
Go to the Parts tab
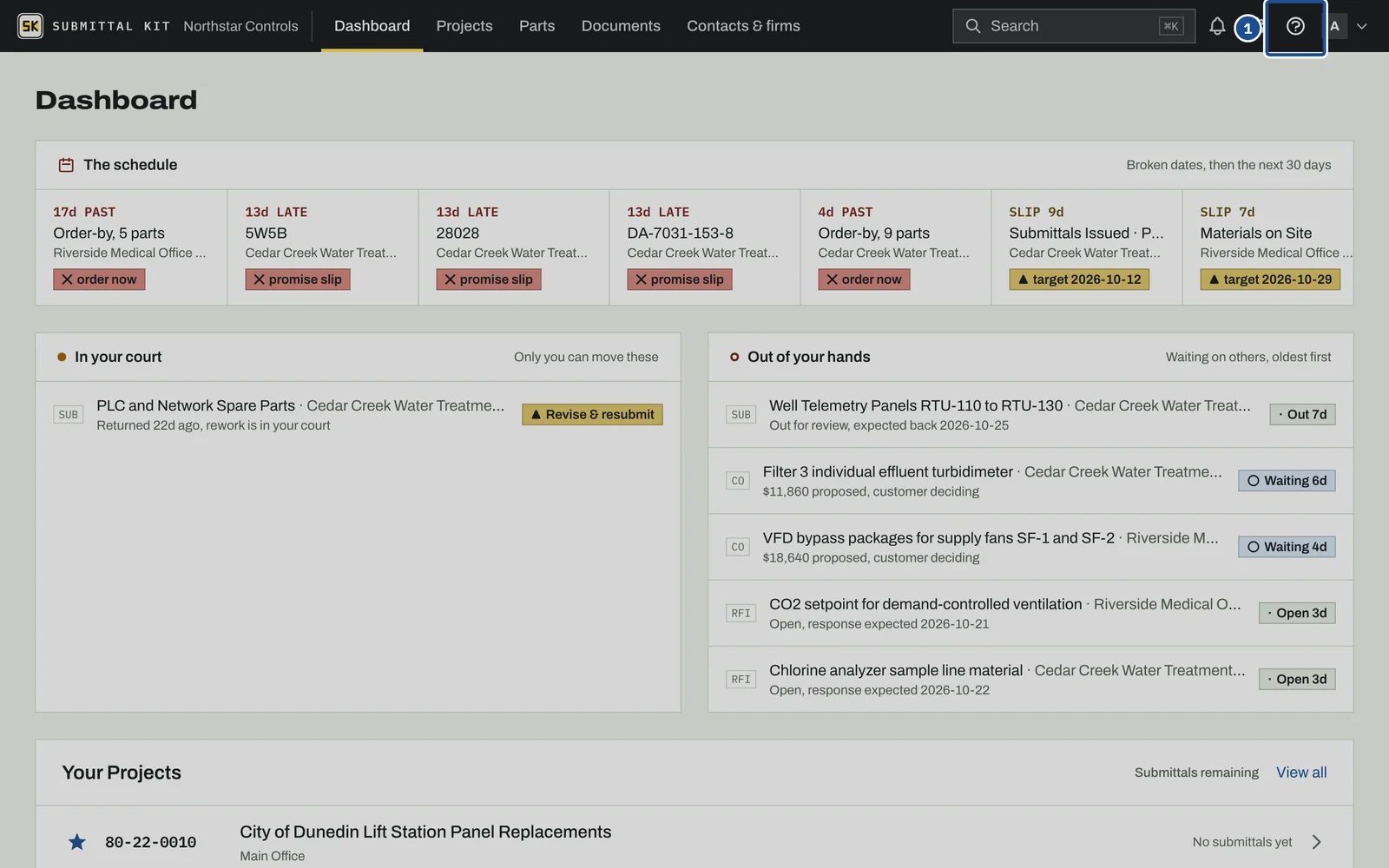click(x=537, y=26)
